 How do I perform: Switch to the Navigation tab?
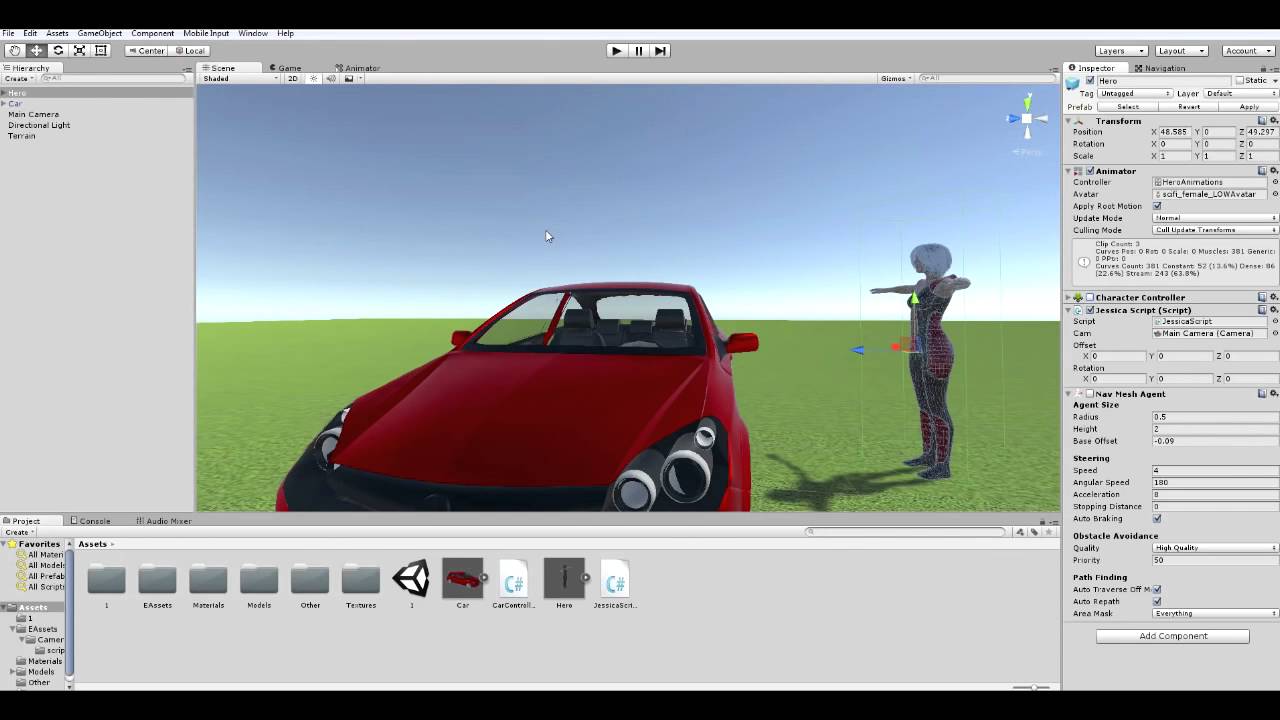coord(1160,68)
